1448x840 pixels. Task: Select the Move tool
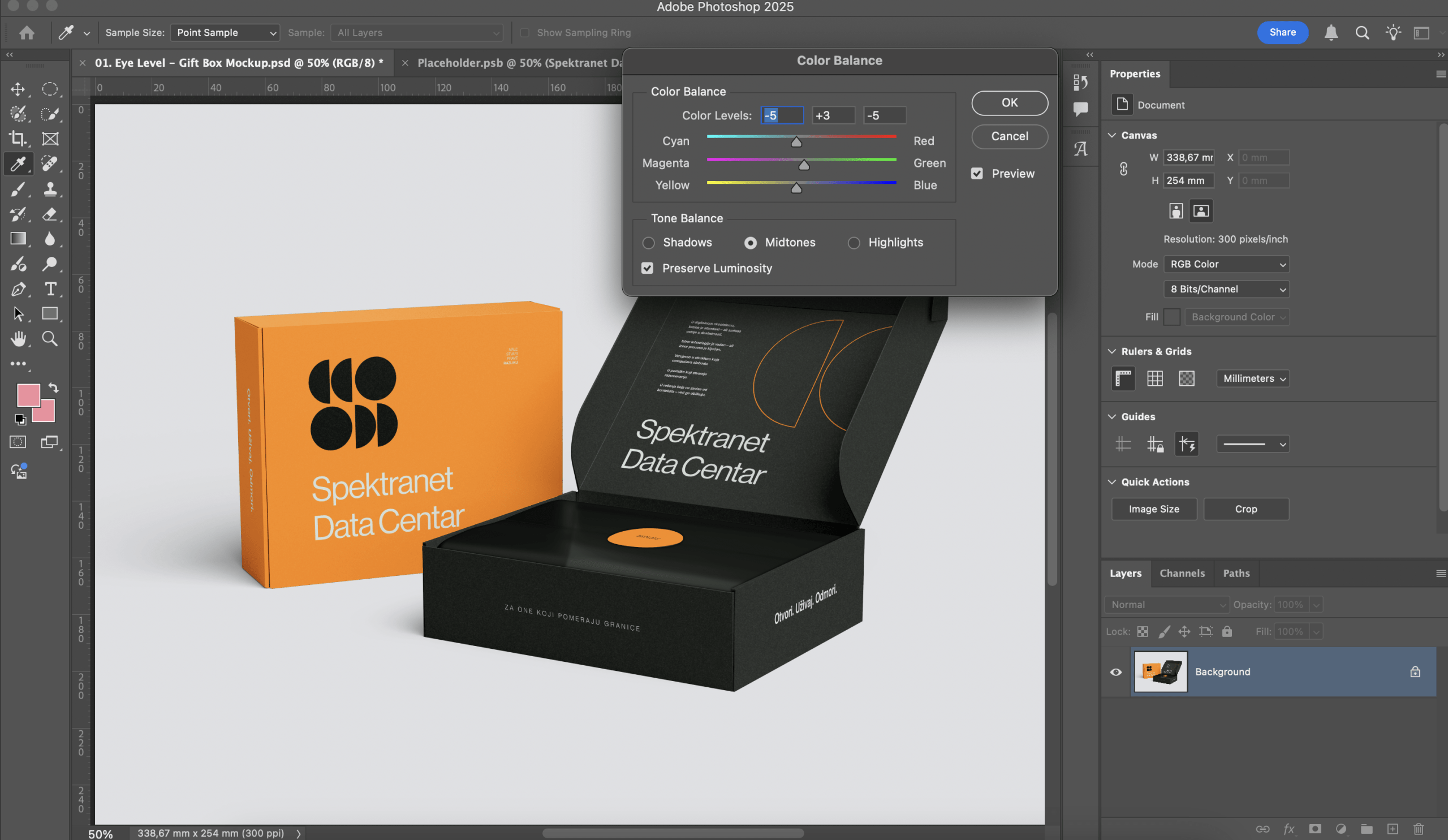pos(18,89)
